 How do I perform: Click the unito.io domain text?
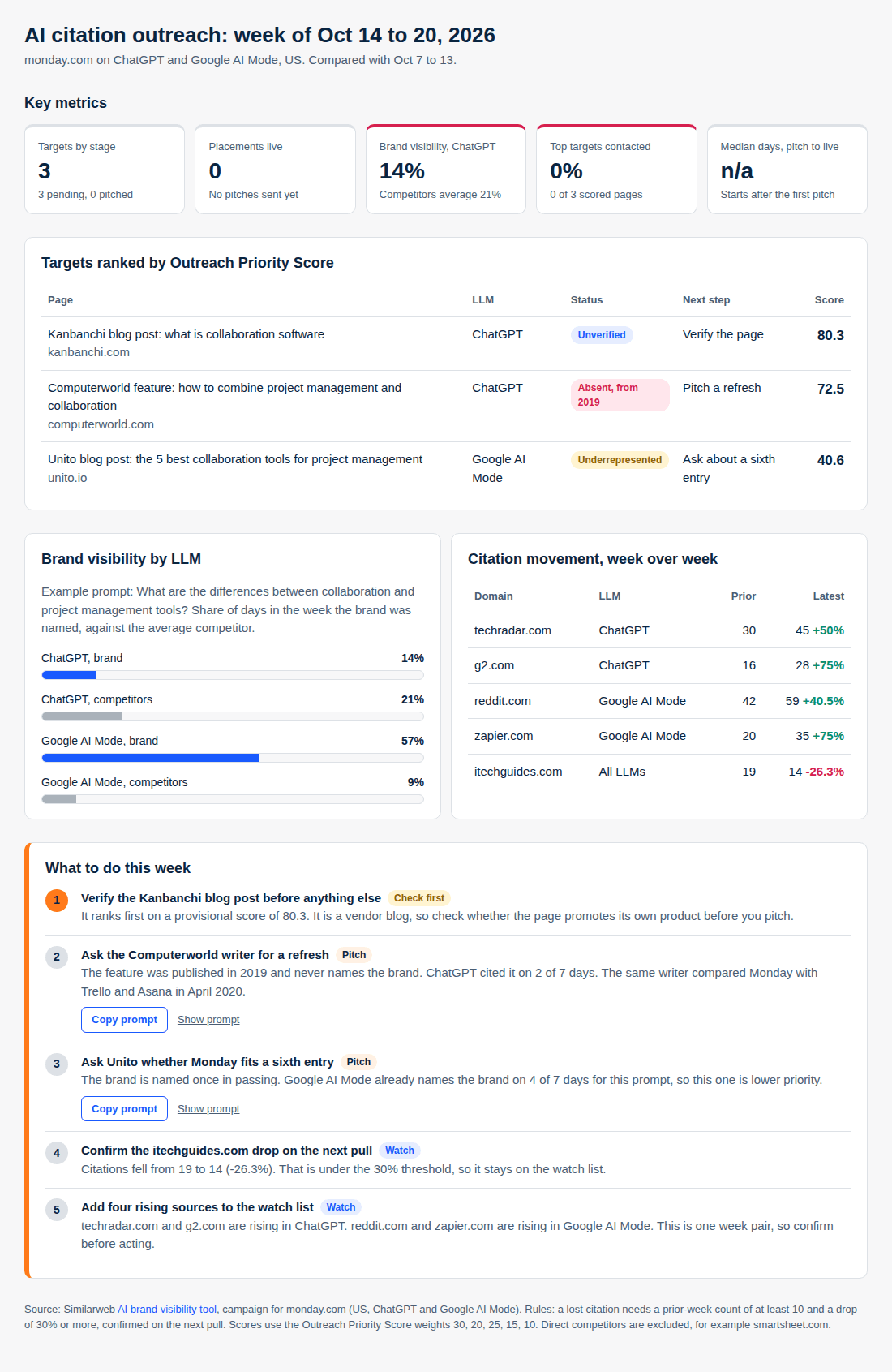click(x=67, y=478)
